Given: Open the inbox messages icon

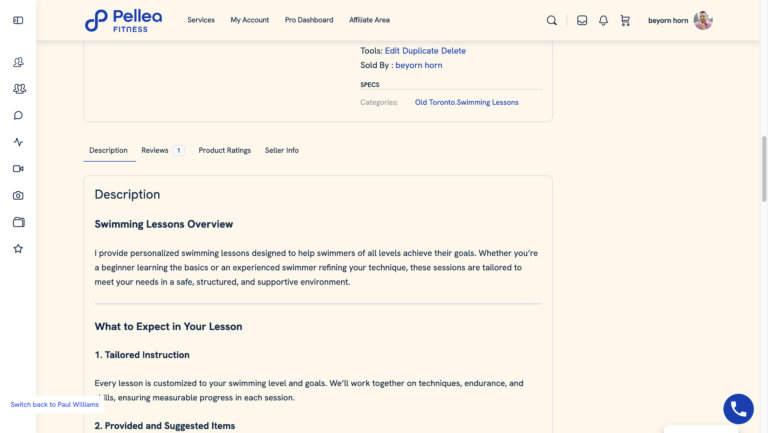Looking at the screenshot, I should pos(582,20).
